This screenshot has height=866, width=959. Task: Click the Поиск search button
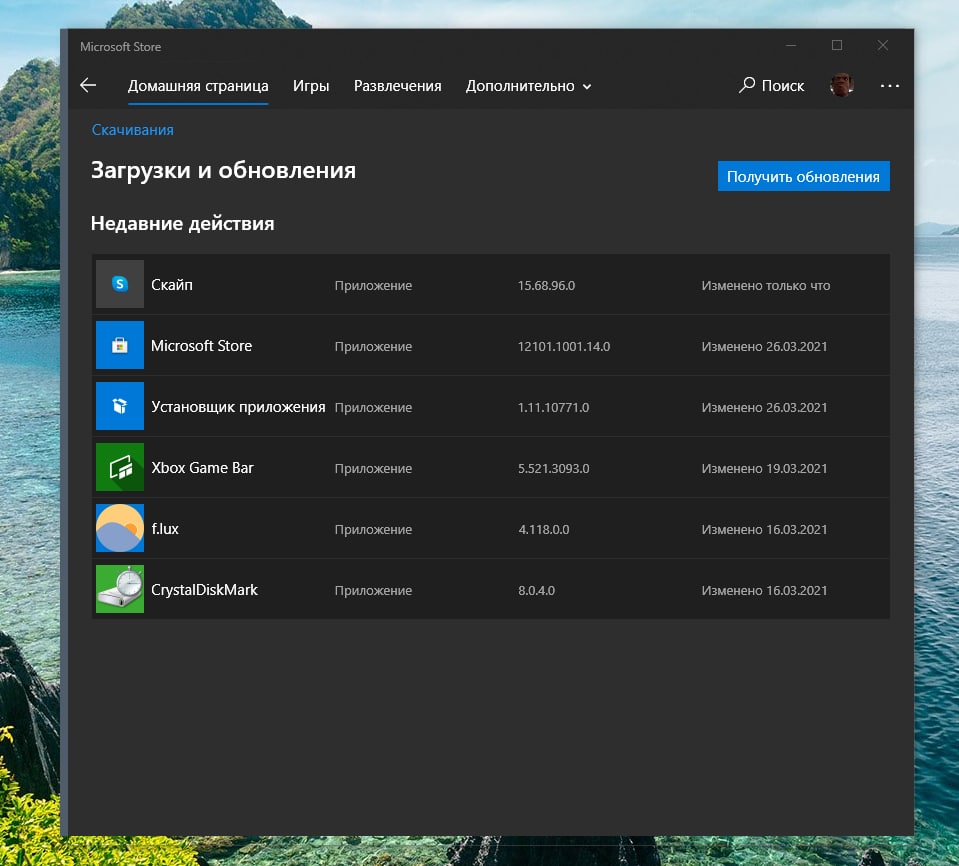pos(771,86)
